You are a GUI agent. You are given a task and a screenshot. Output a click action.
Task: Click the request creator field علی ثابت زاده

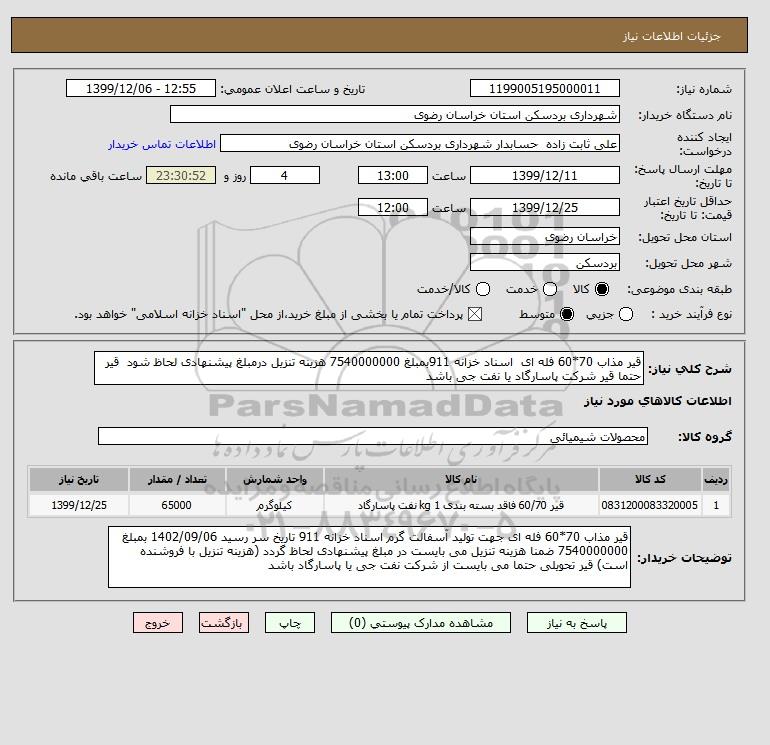tap(420, 144)
